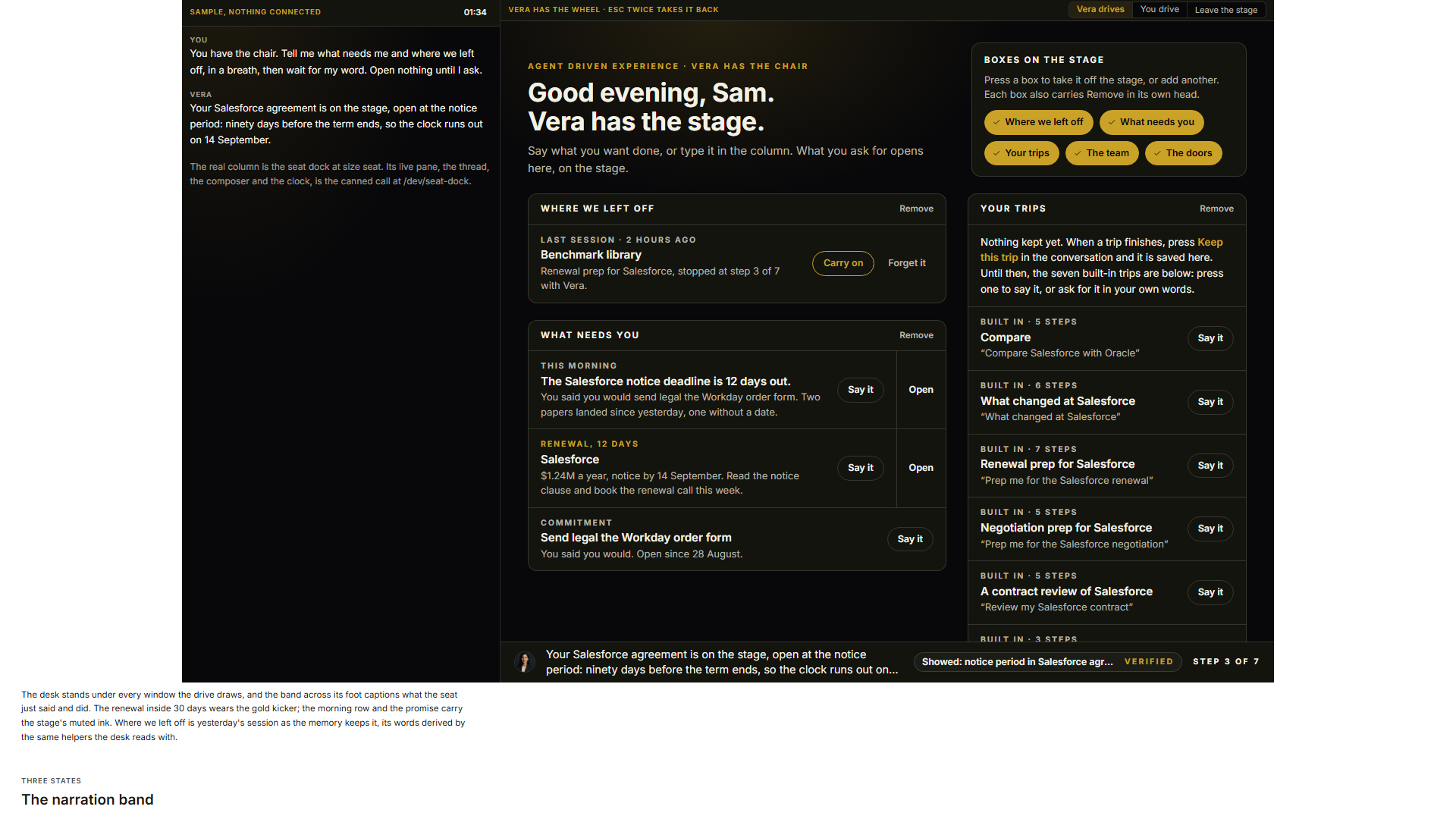Screen dimensions: 1456x819
Task: Say it for 'Negotiation prep for Salesforce'
Action: pyautogui.click(x=1210, y=529)
